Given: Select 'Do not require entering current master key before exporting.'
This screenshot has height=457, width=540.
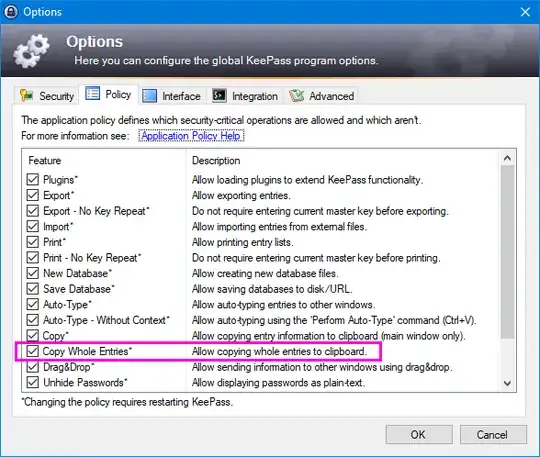Looking at the screenshot, I should point(320,211).
